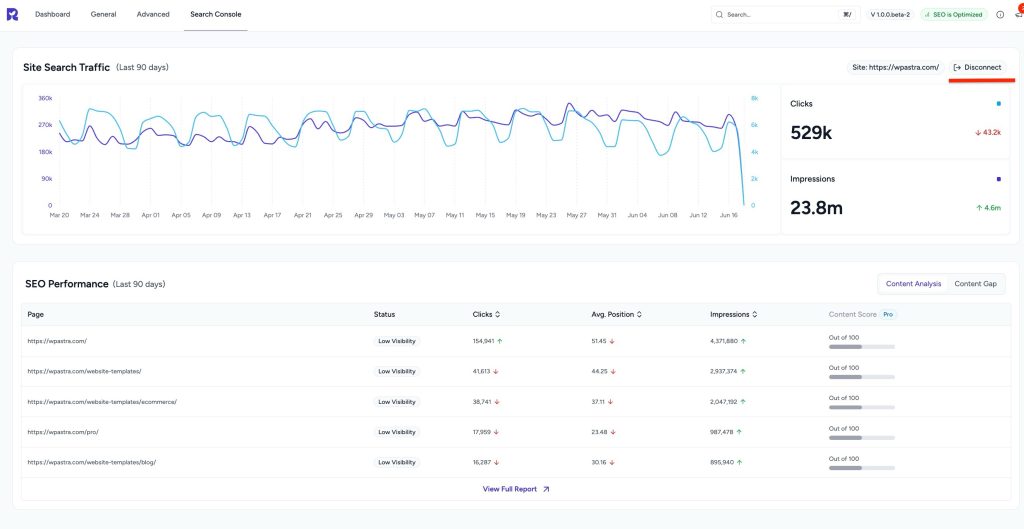Image resolution: width=1024 pixels, height=529 pixels.
Task: Click the 17,959 clicks value
Action: click(x=481, y=432)
